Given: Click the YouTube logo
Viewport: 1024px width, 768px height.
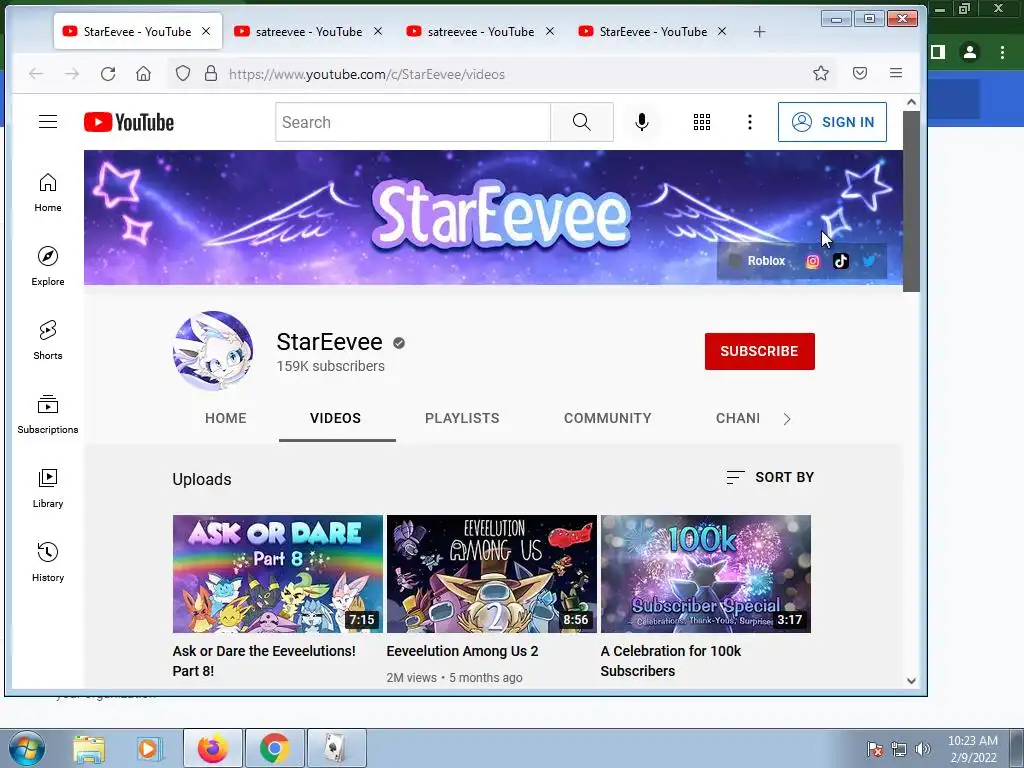Looking at the screenshot, I should [129, 122].
